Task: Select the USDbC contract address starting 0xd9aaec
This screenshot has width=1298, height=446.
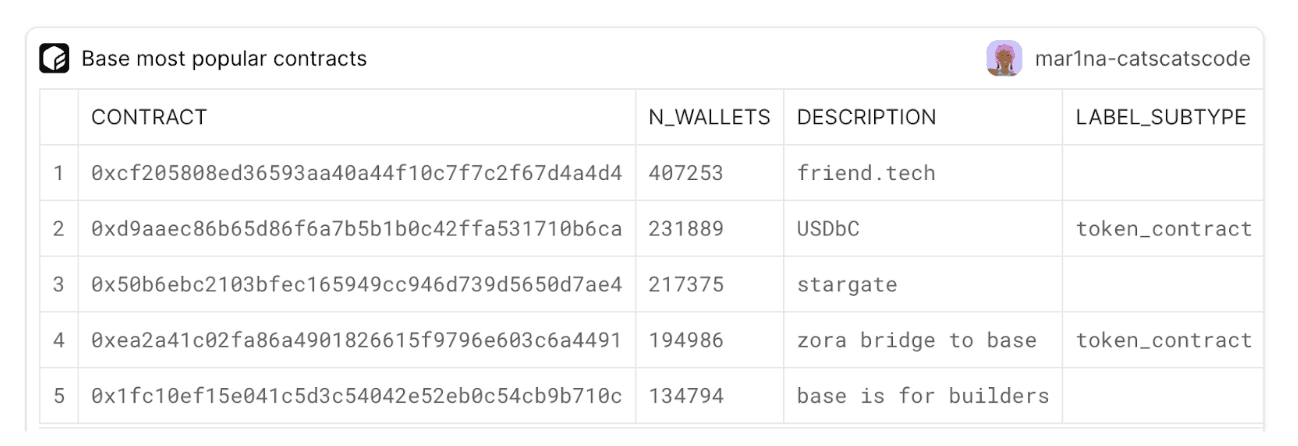Action: (357, 229)
